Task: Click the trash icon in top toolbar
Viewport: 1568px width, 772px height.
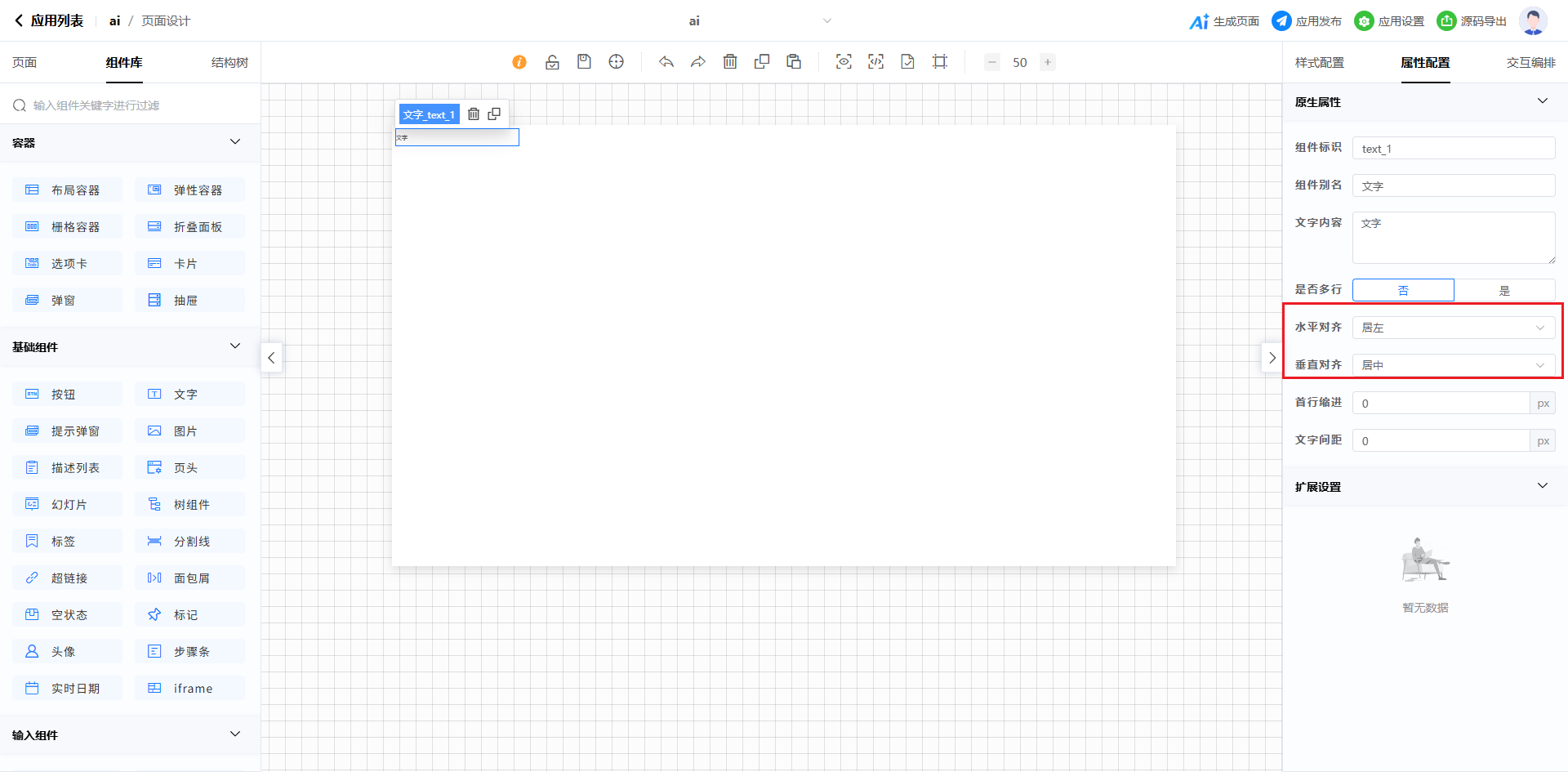Action: tap(730, 62)
